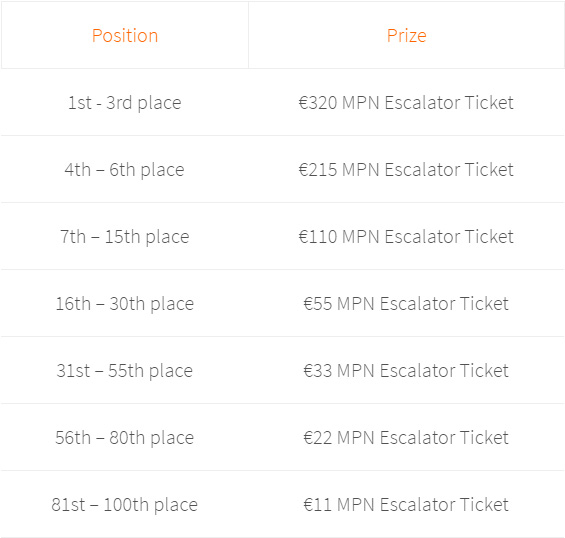Screen dimensions: 565x538
Task: Click the €11 MPN Escalator Ticket text
Action: (406, 504)
